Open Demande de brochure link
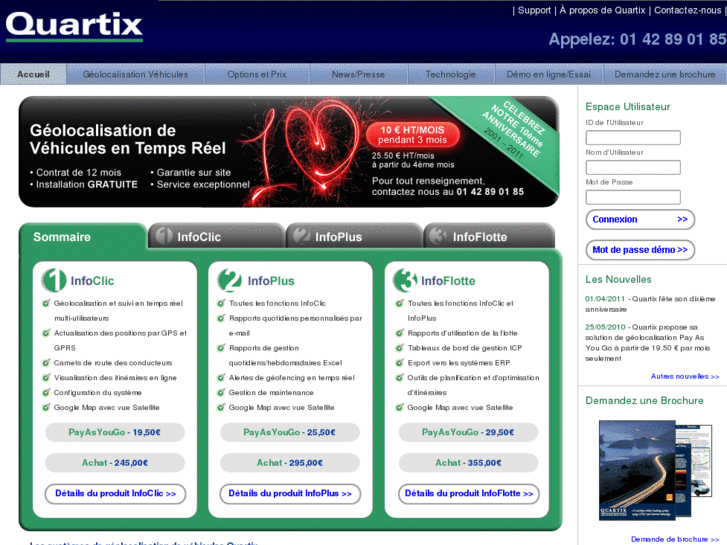Screen dimensions: 727x545 pyautogui.click(x=675, y=539)
